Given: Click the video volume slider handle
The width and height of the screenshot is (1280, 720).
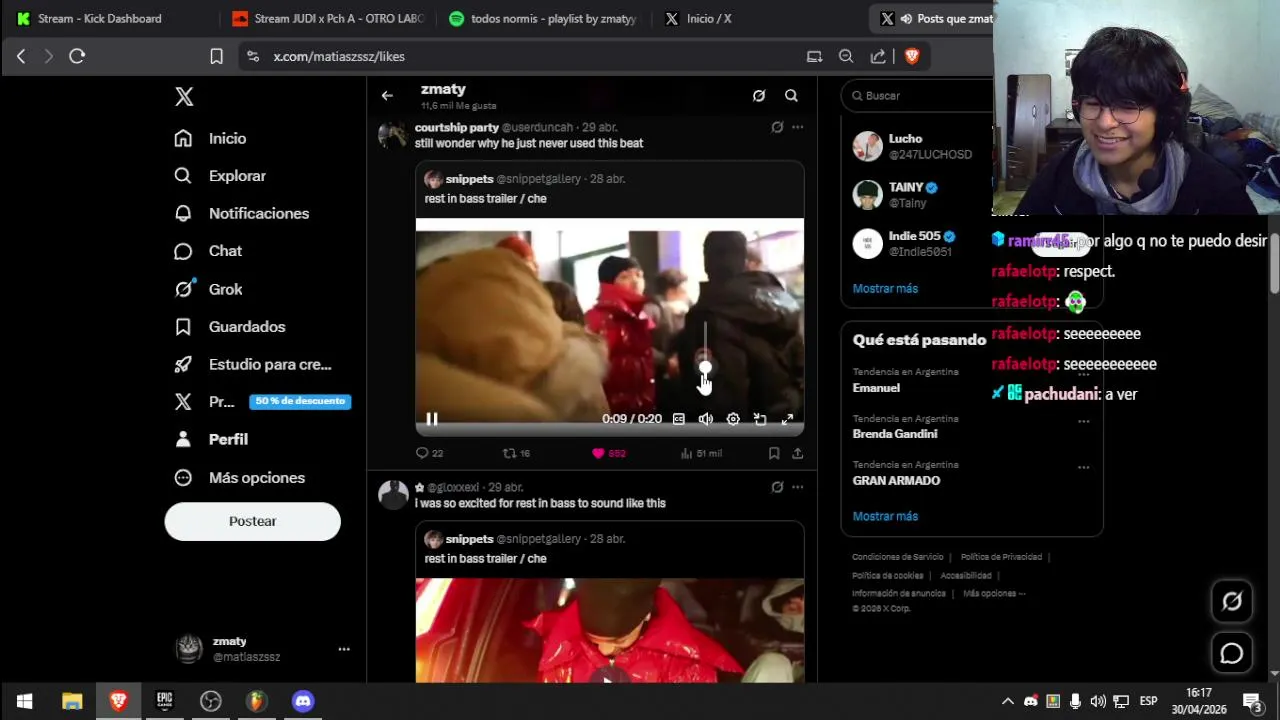Looking at the screenshot, I should click(x=705, y=367).
